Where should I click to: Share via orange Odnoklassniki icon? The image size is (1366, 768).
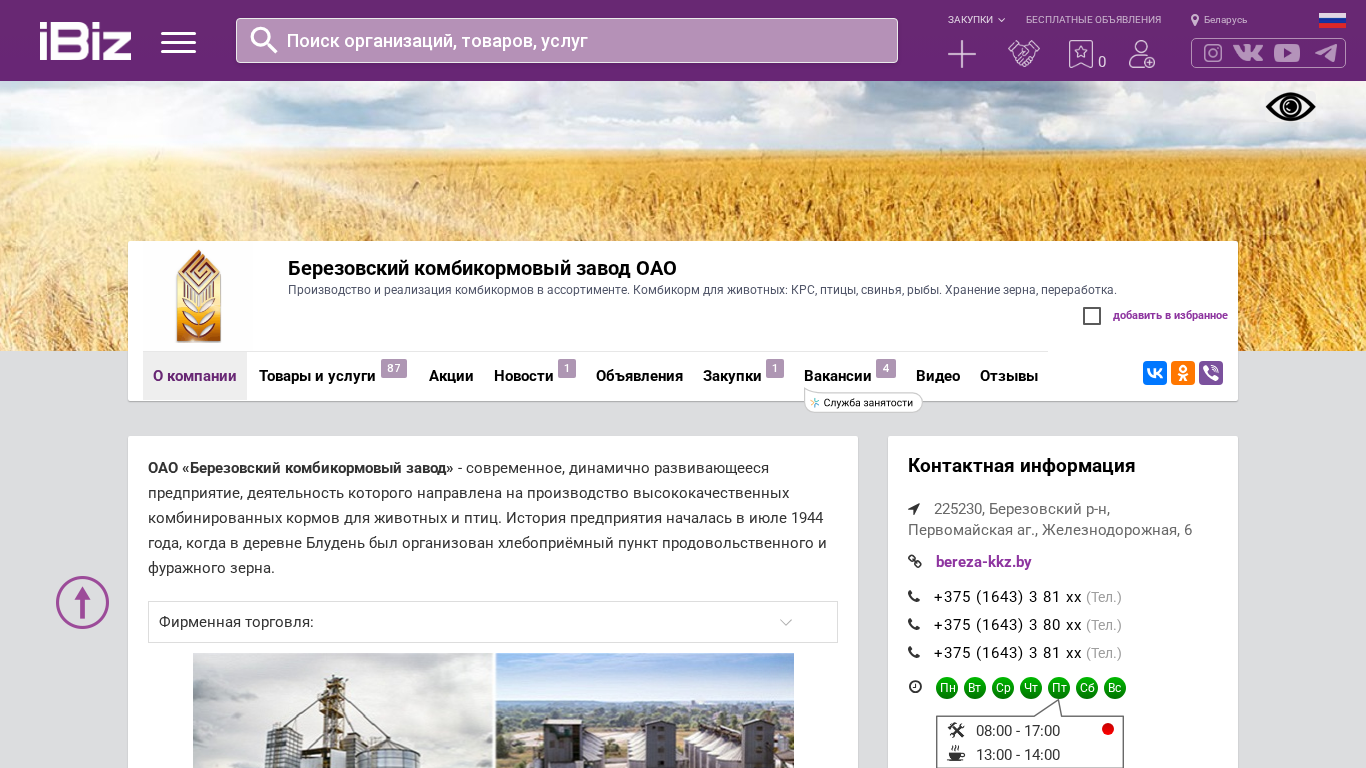[1183, 373]
